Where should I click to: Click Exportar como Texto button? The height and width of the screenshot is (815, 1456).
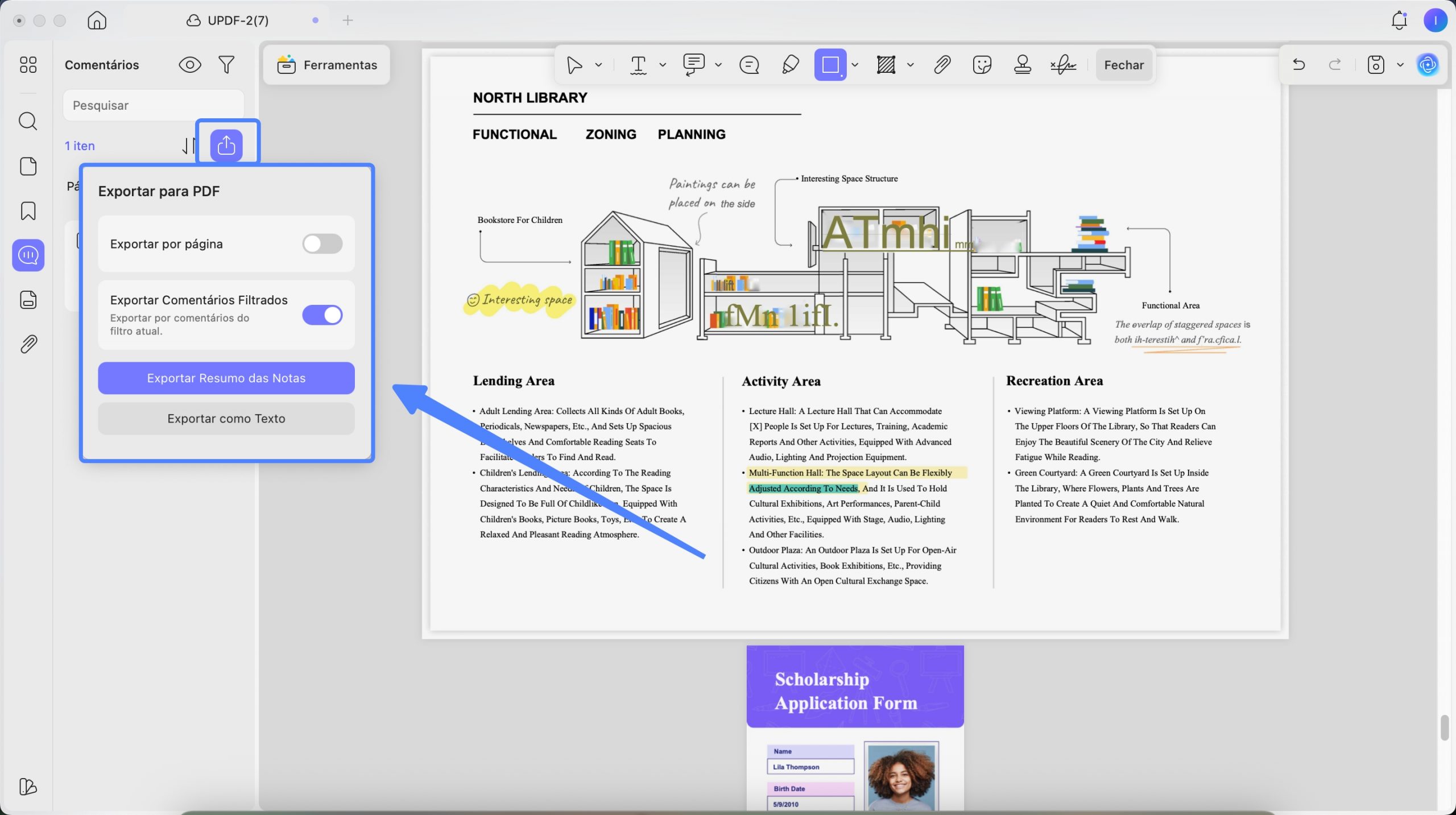coord(226,419)
